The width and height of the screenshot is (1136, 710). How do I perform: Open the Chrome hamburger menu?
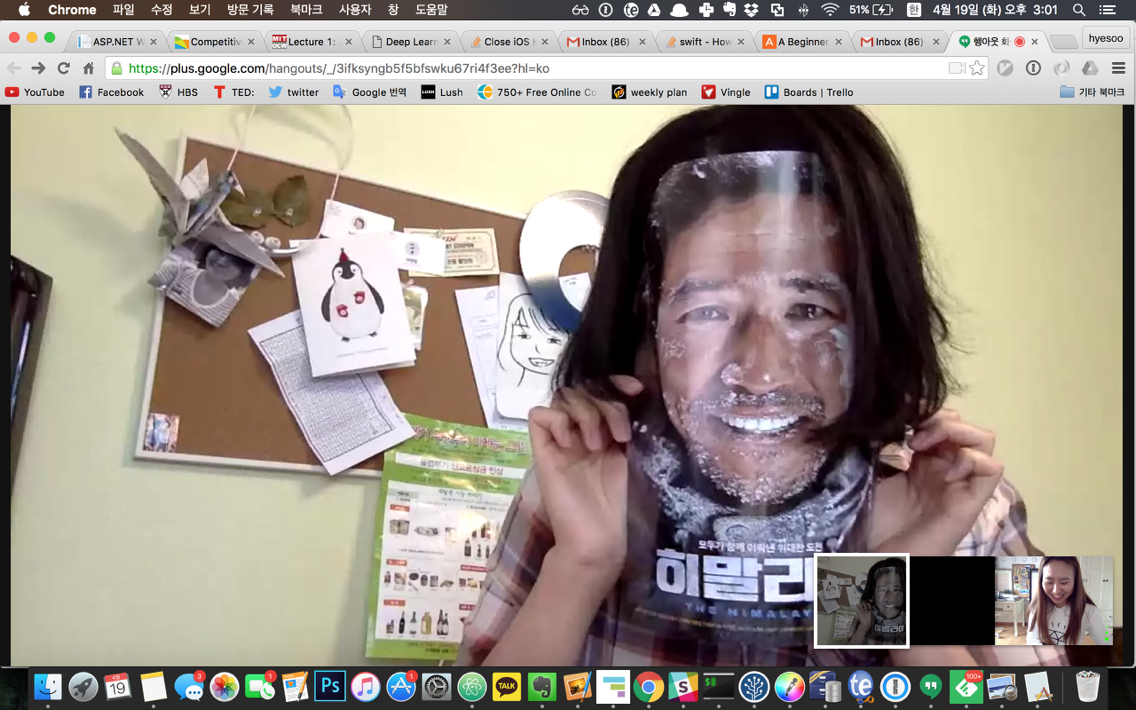click(1118, 68)
